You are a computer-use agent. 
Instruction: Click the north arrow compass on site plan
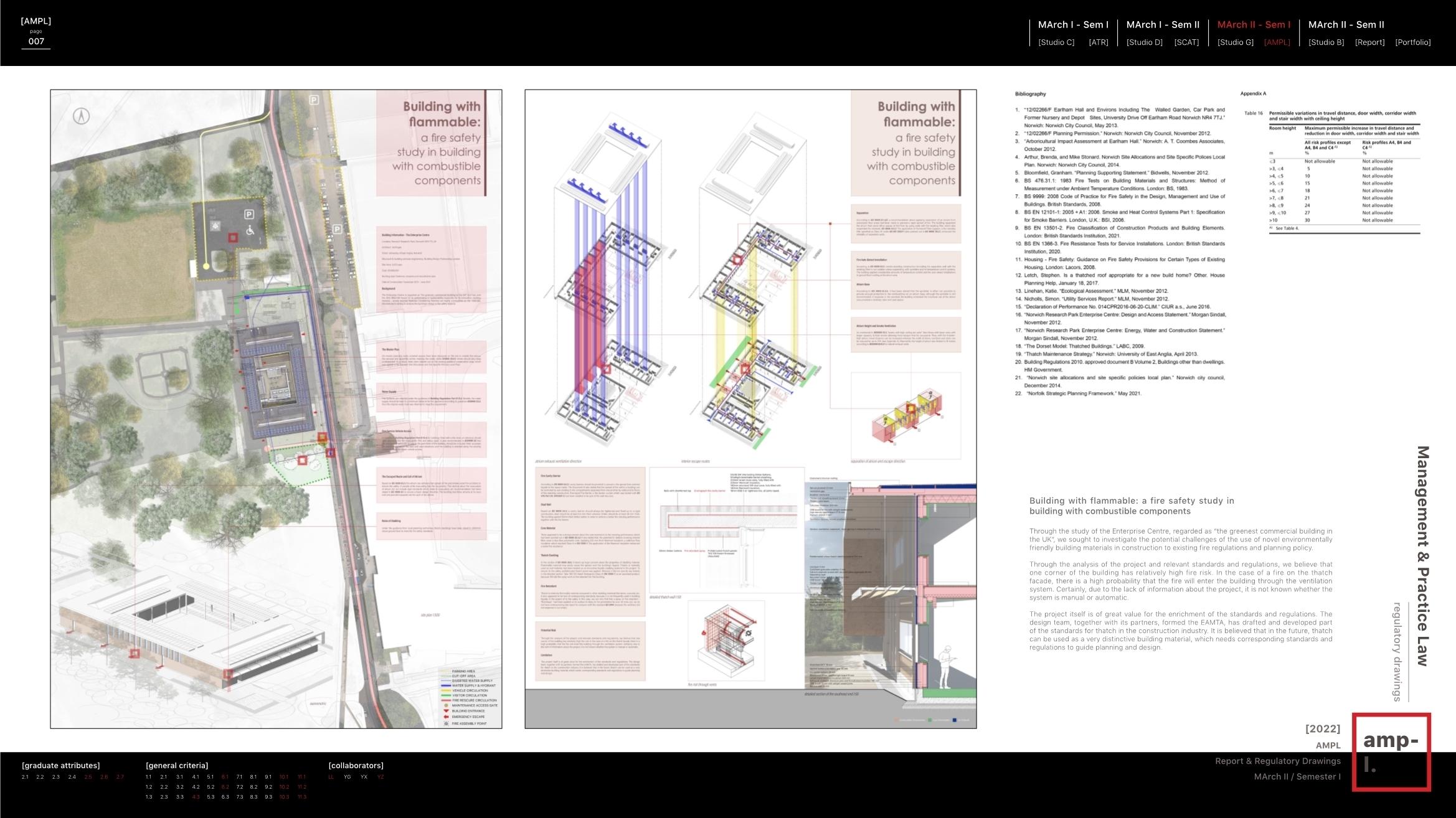point(82,116)
